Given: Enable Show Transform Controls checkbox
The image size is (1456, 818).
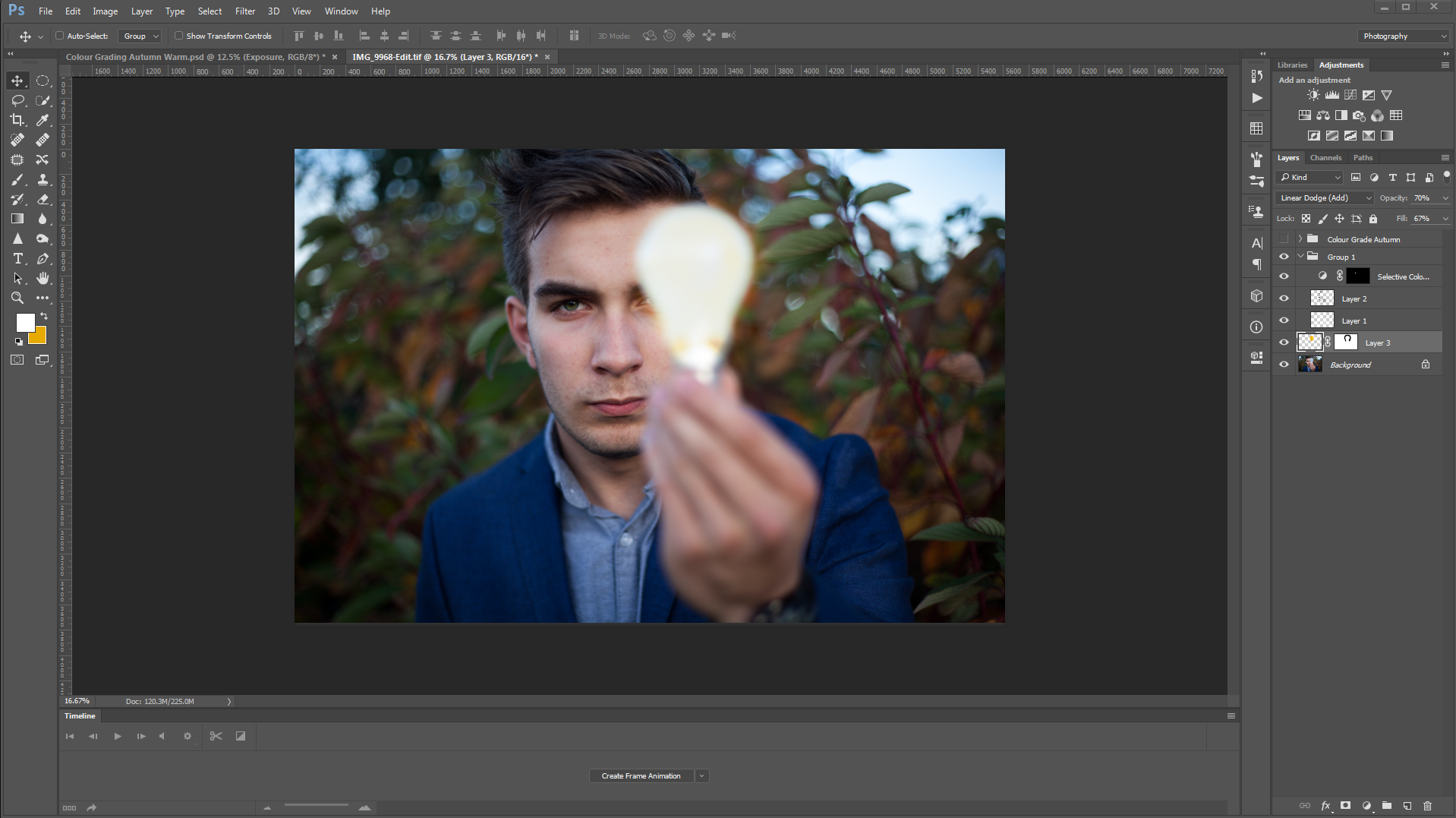Looking at the screenshot, I should click(x=178, y=36).
